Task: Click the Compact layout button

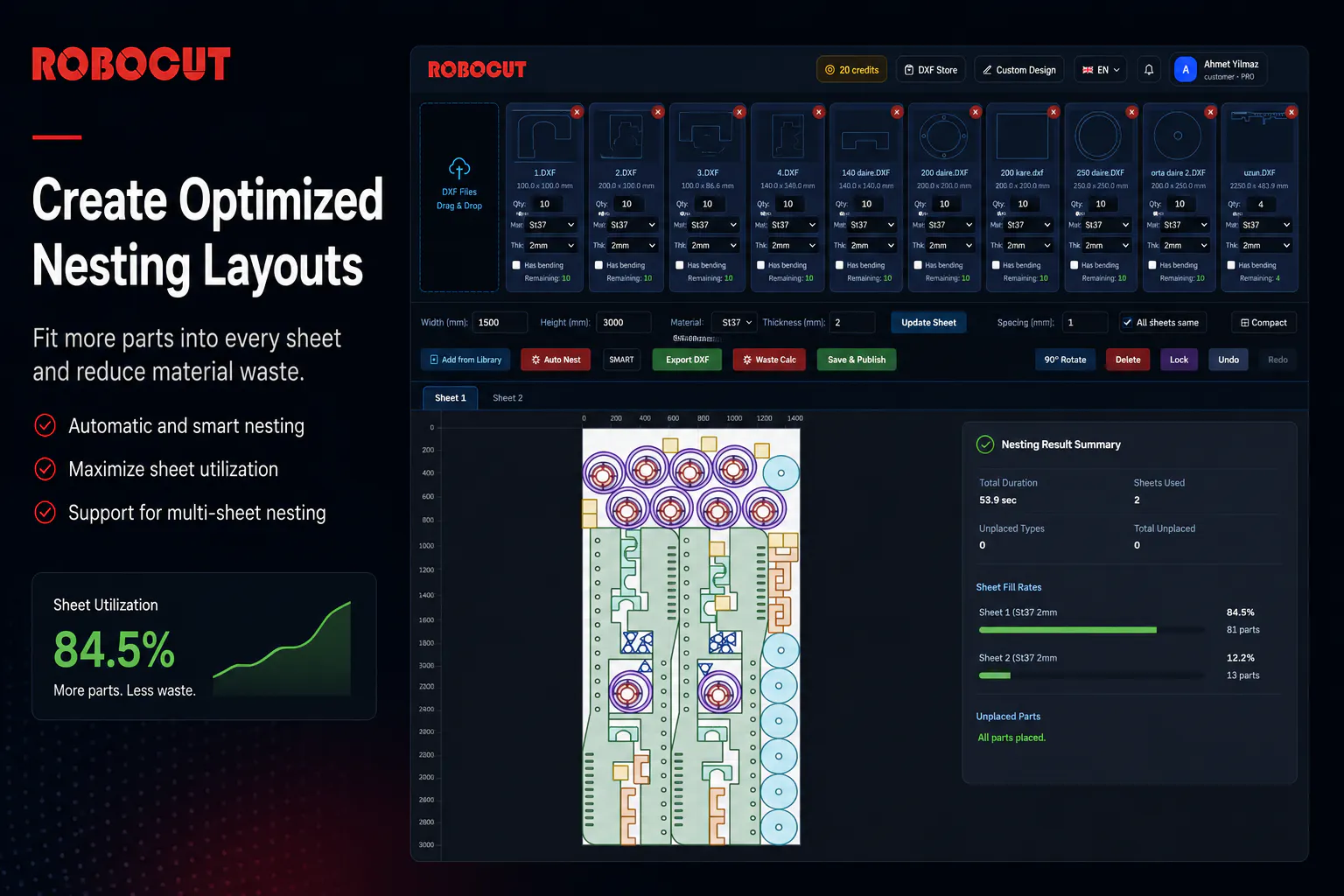Action: point(1263,323)
